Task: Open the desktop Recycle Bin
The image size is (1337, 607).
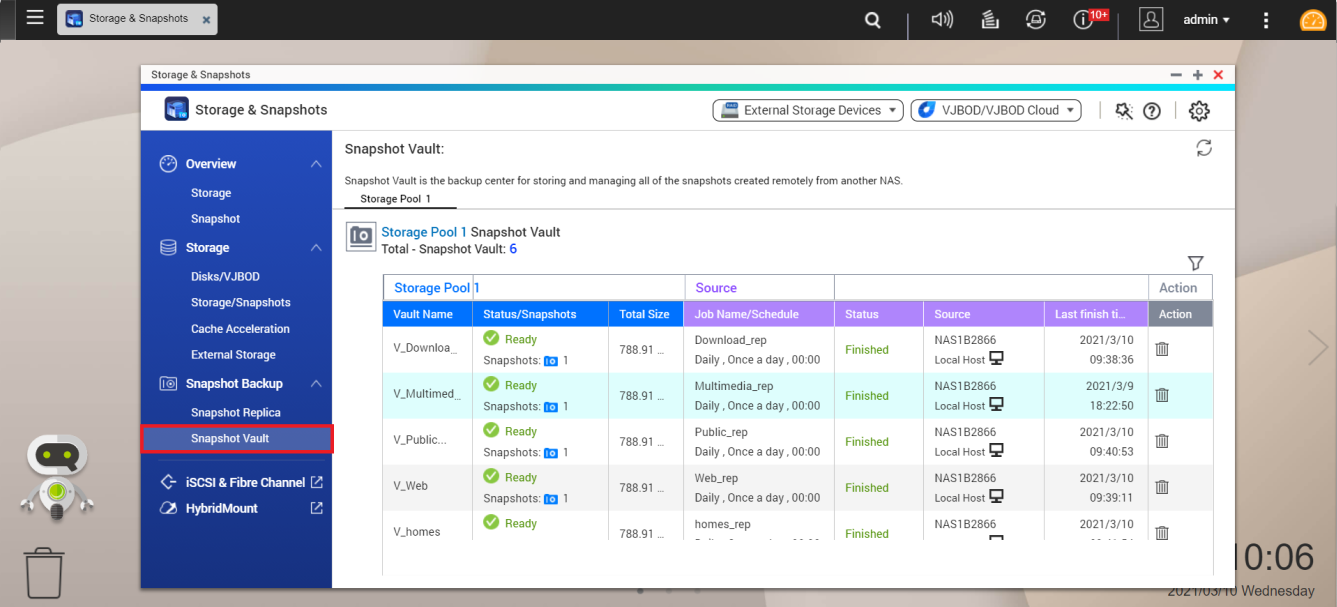Action: [44, 571]
